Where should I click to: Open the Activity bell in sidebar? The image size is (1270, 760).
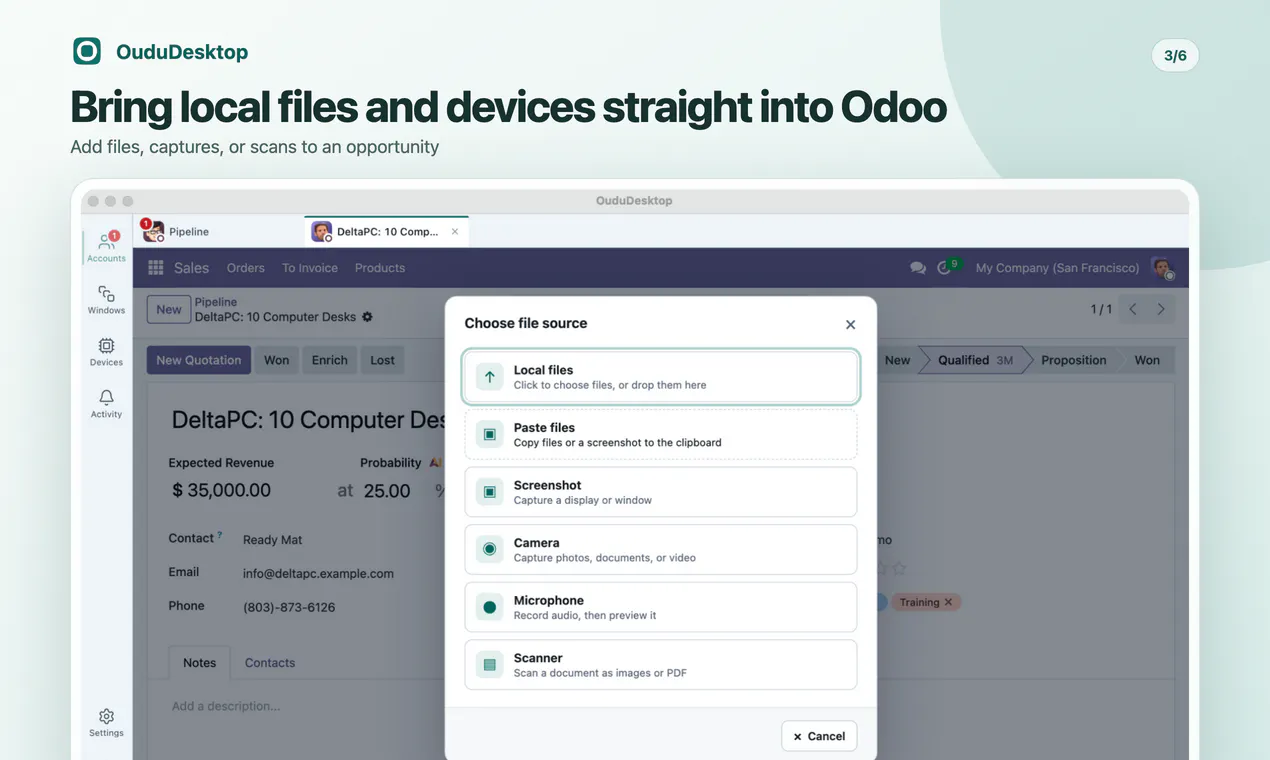[x=106, y=403]
